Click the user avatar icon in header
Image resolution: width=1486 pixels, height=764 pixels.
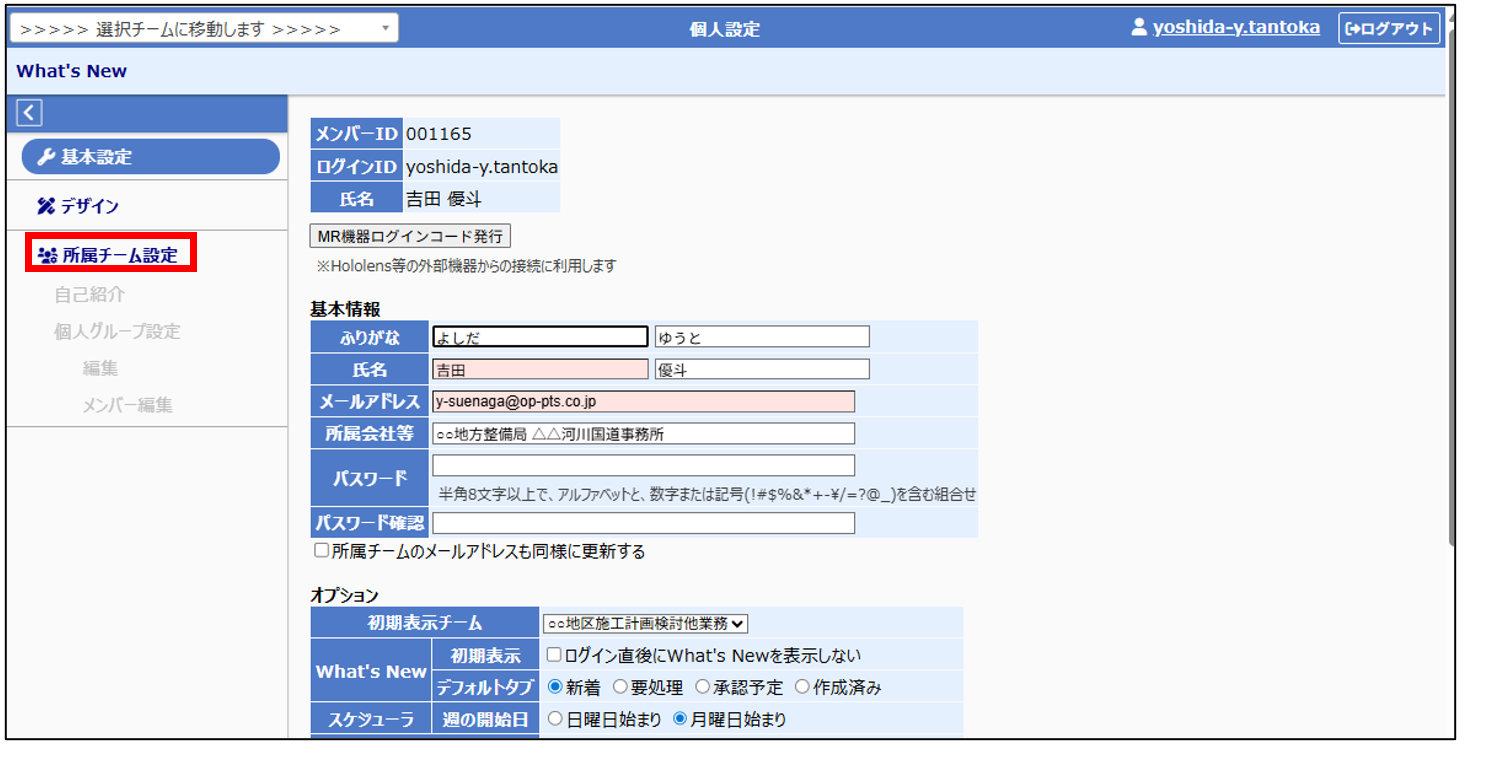[1139, 28]
